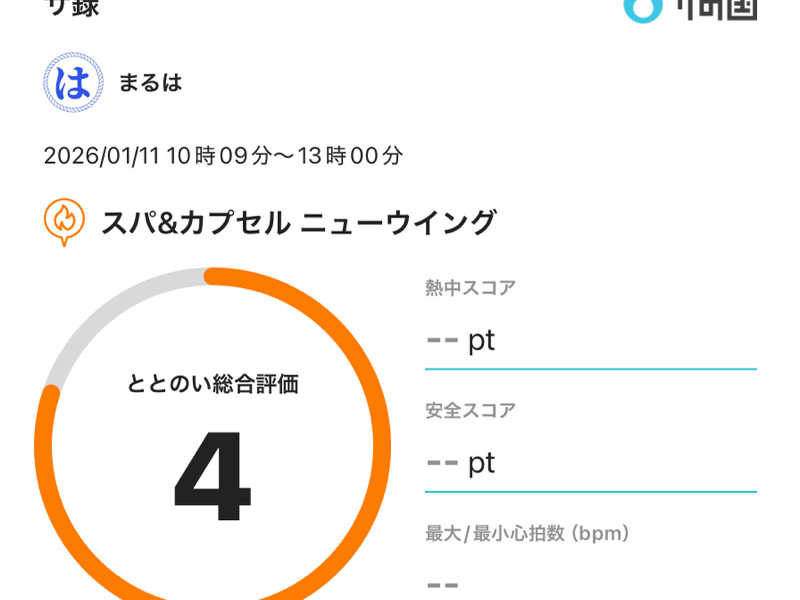Select the 安全スコア pt value field
This screenshot has height=600, width=800.
pyautogui.click(x=590, y=462)
